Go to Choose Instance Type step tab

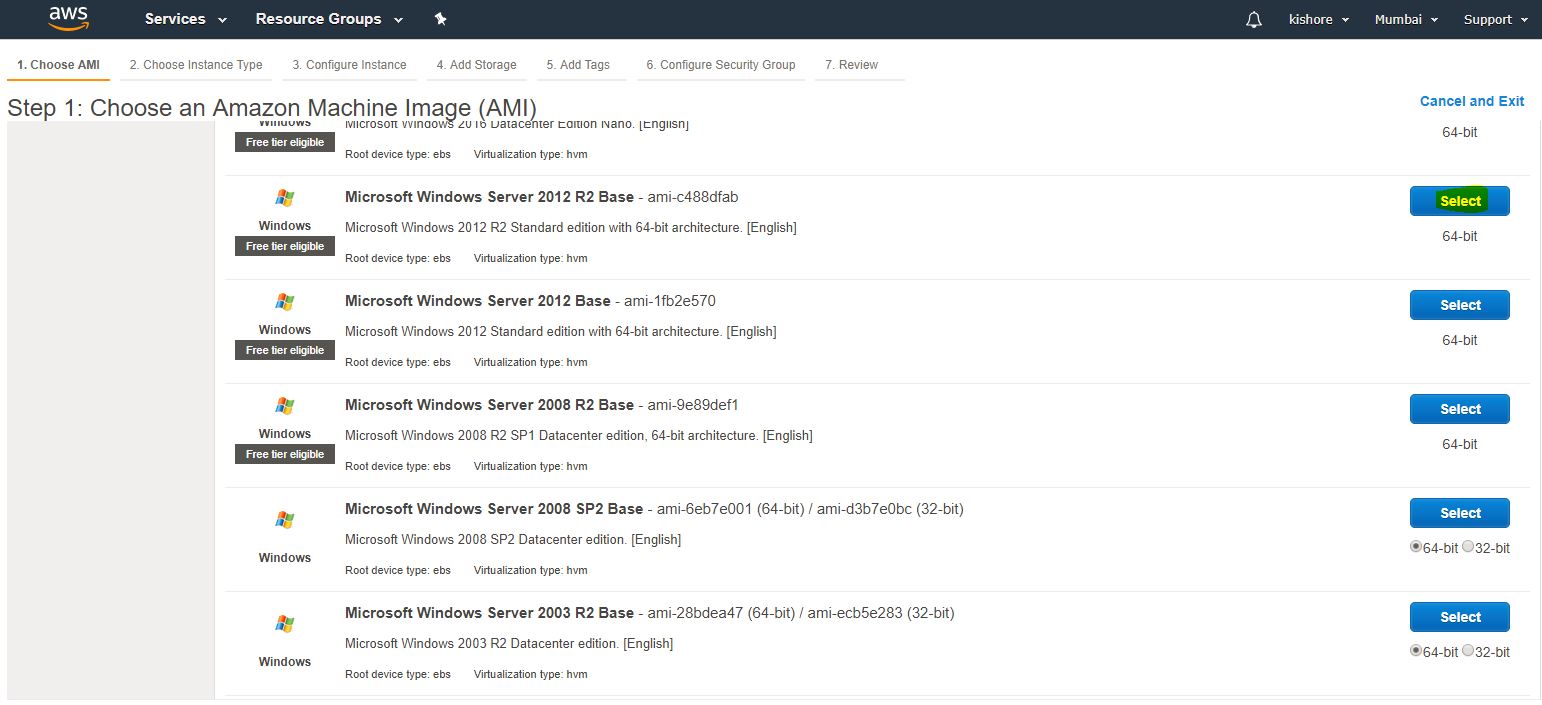coord(196,65)
